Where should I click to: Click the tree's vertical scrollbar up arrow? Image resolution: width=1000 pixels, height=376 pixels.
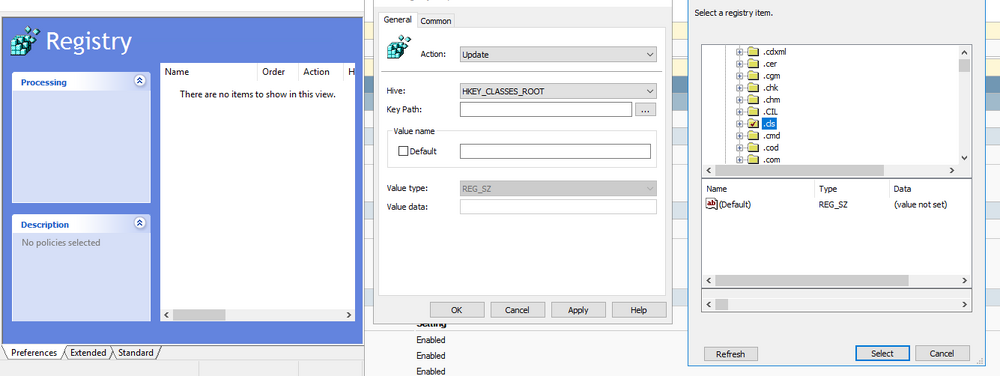click(964, 52)
